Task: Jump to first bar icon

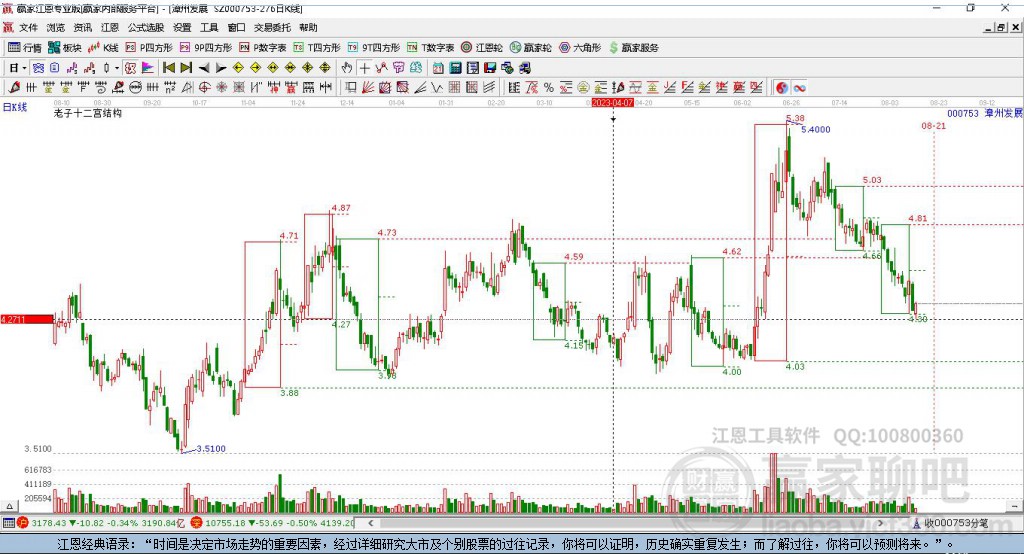Action: click(x=168, y=68)
